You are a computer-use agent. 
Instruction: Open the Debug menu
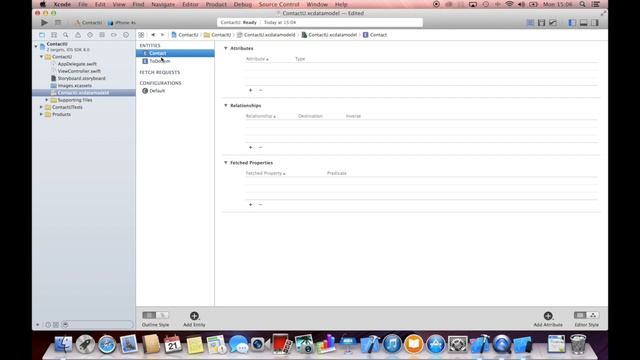[243, 4]
